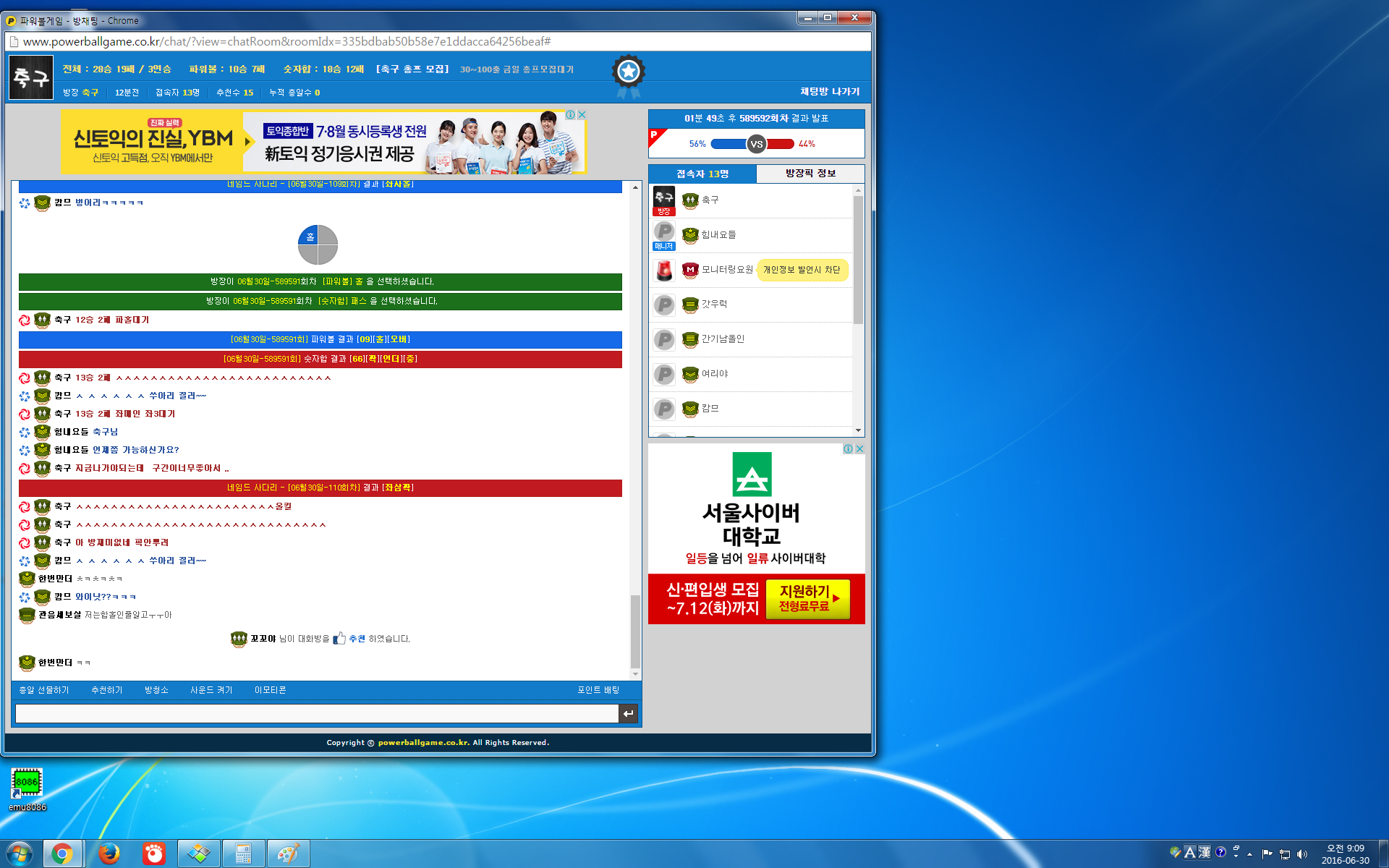
Task: Click the 매니저 avatar of 힘내요들
Action: pos(664,235)
